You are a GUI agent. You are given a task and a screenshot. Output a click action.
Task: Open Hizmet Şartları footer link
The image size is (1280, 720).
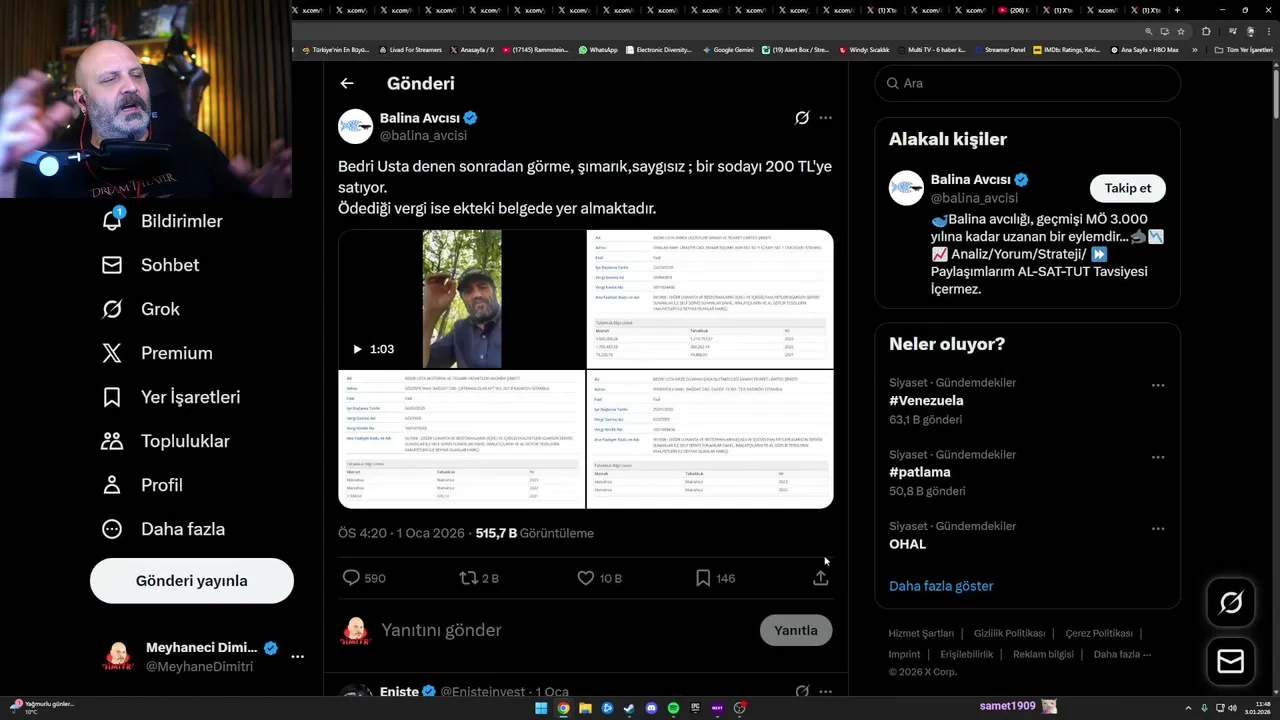(921, 633)
